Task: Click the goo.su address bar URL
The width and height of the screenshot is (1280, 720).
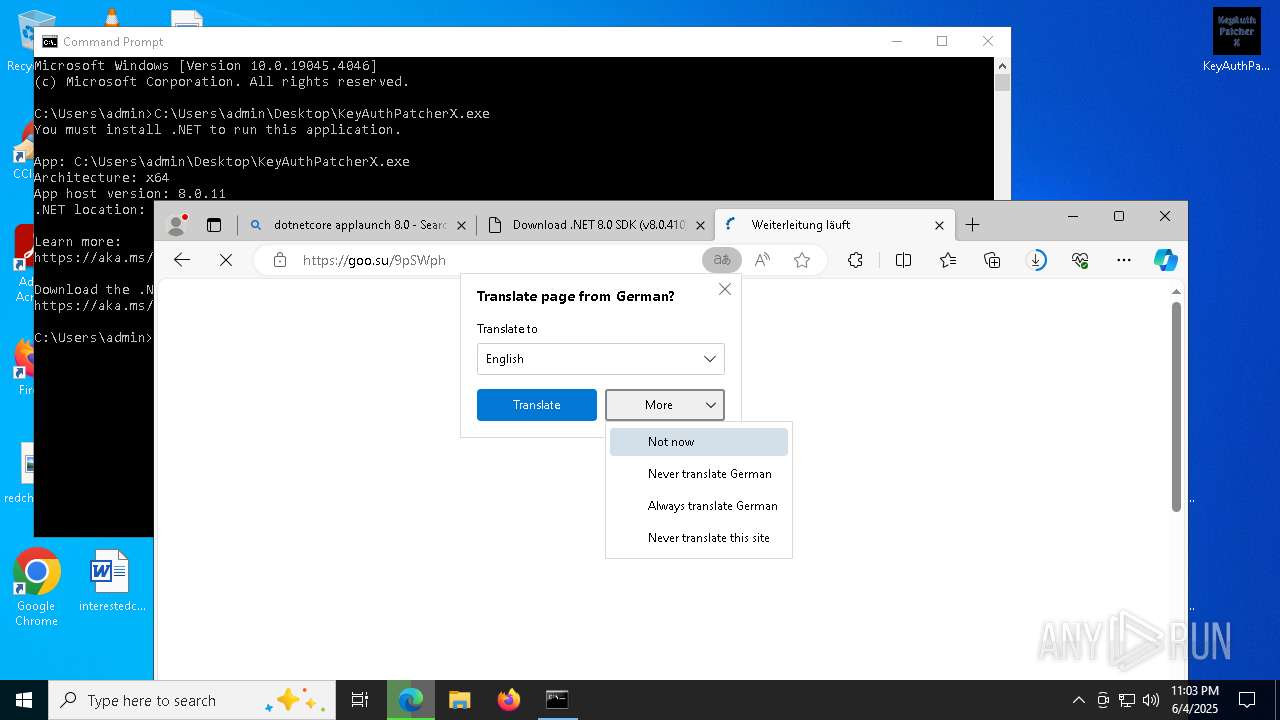Action: 374,260
